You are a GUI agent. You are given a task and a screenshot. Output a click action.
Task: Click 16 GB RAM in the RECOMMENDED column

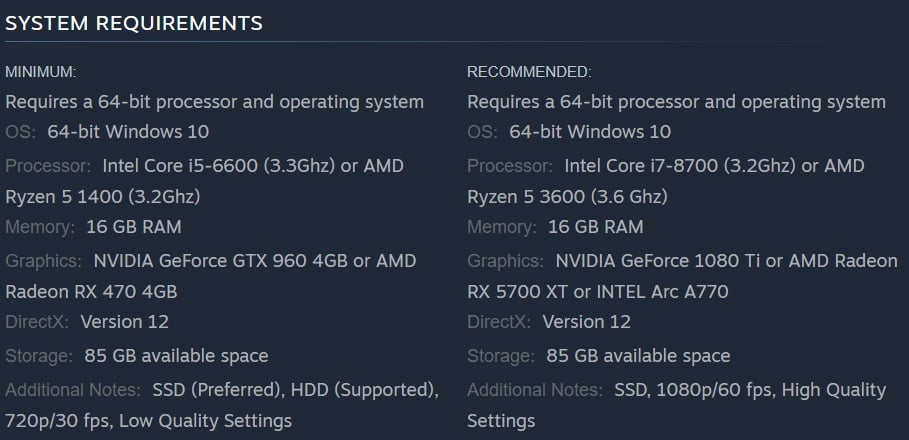[595, 227]
